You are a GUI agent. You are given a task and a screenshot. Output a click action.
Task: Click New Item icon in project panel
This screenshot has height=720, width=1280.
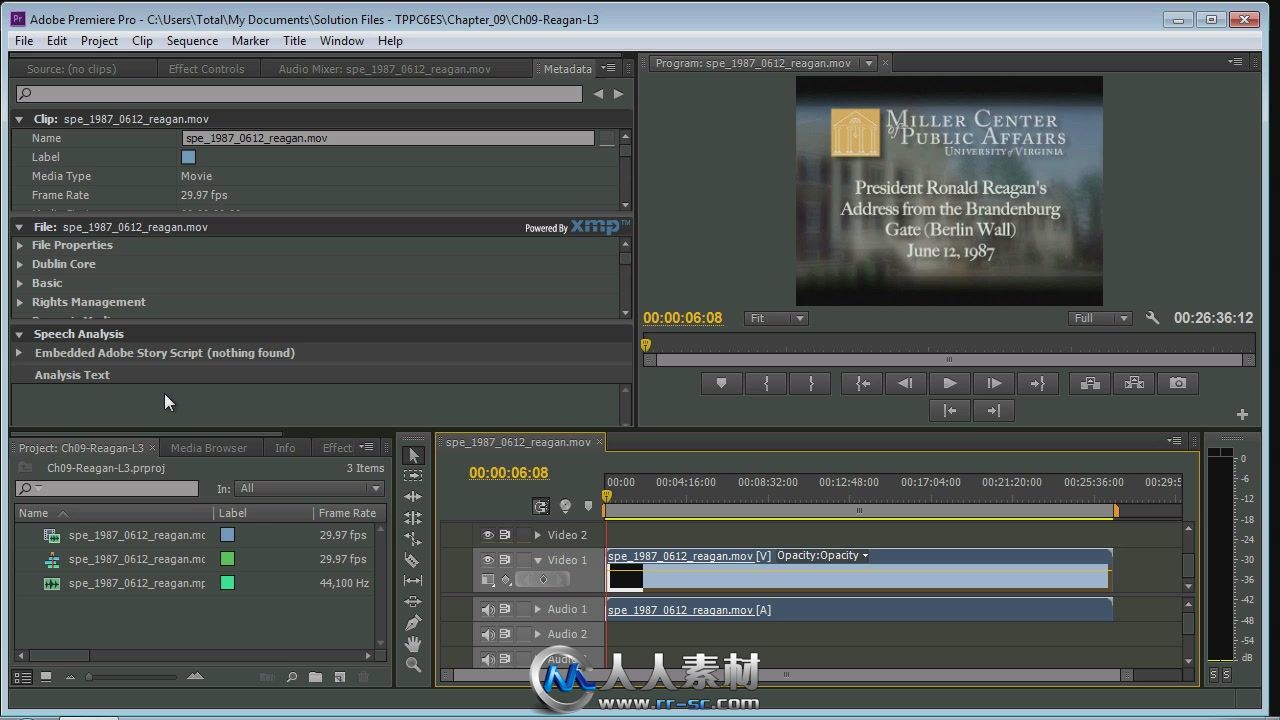[339, 677]
